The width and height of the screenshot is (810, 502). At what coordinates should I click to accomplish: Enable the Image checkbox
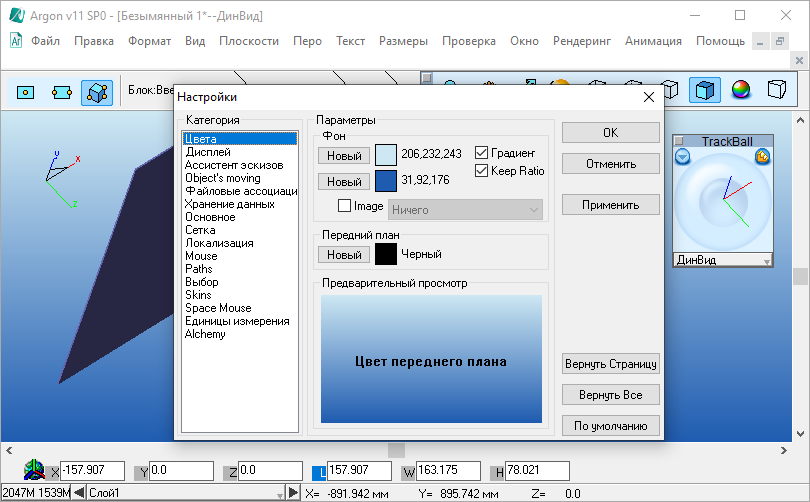345,206
